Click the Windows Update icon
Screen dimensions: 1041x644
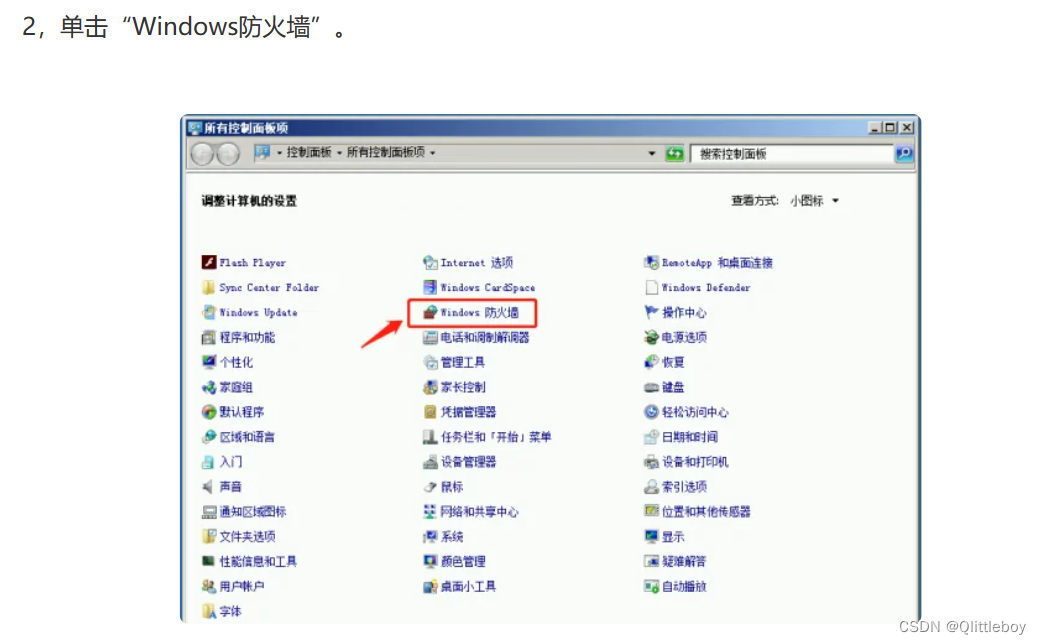coord(209,313)
